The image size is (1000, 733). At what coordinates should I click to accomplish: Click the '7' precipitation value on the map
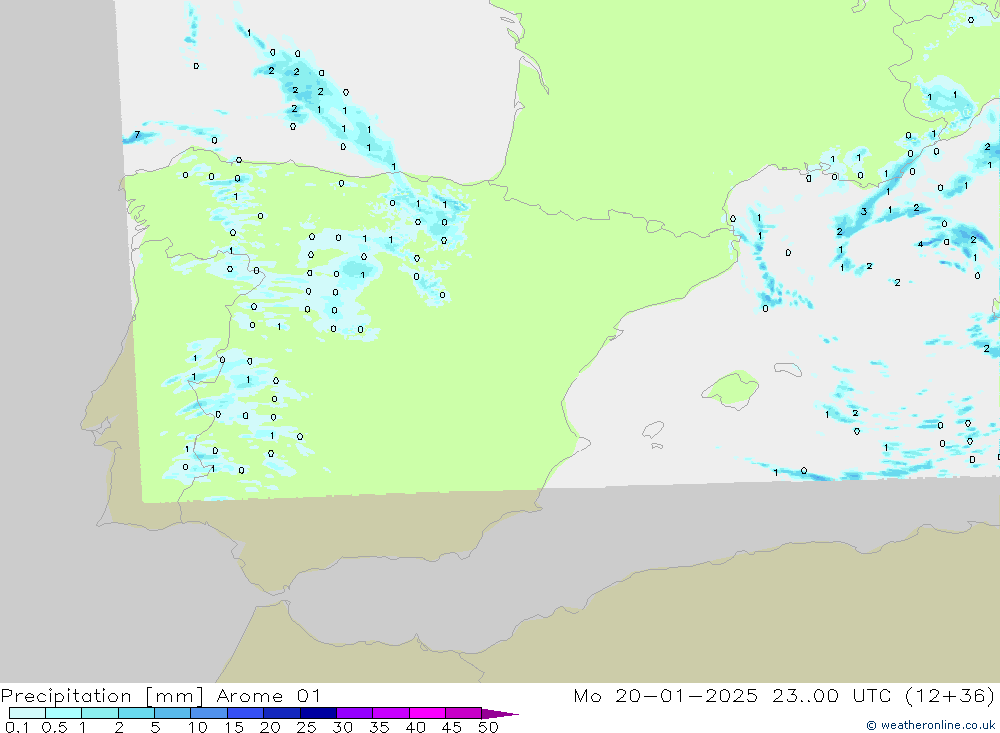click(137, 135)
